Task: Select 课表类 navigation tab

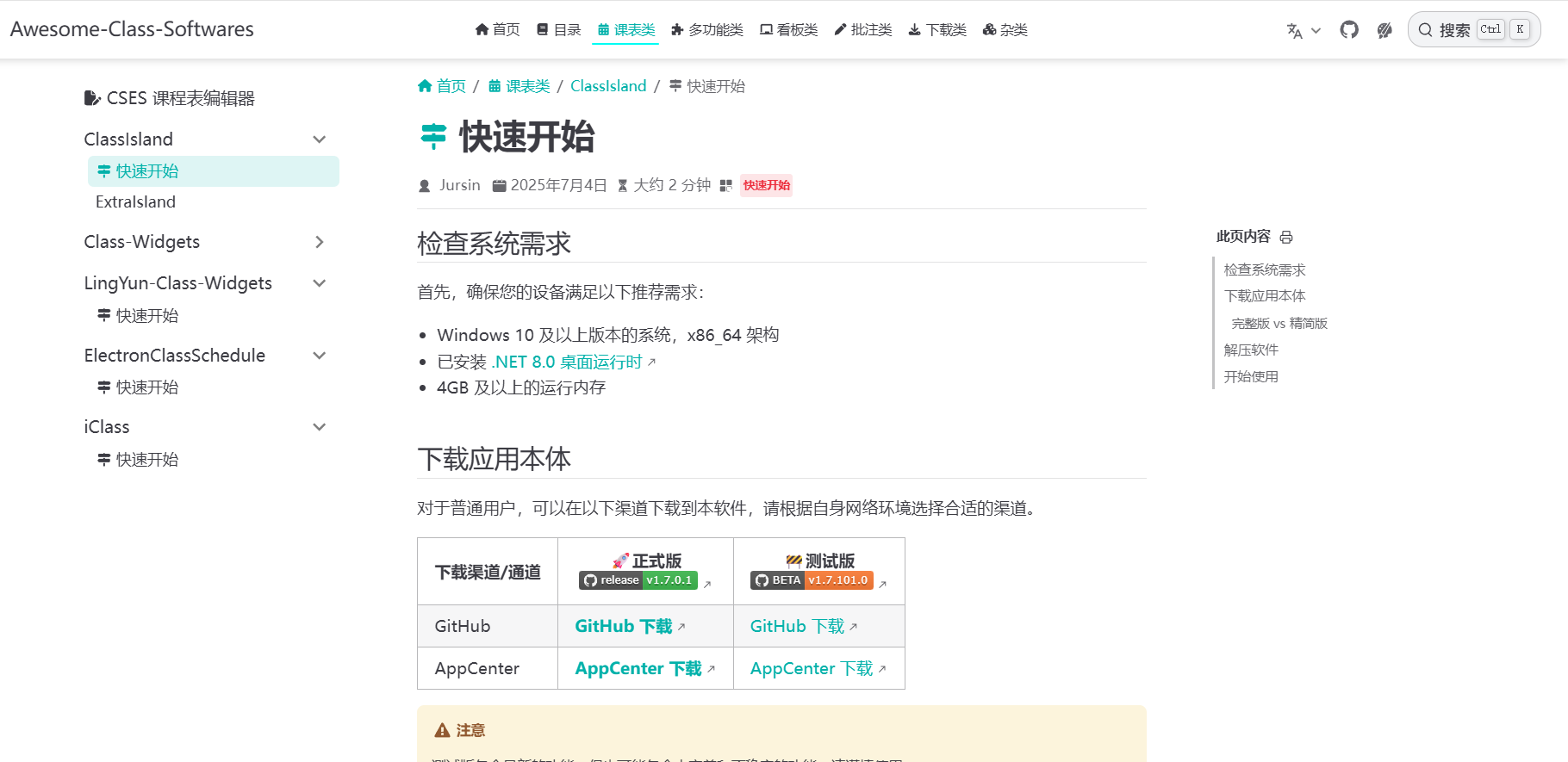Action: click(626, 29)
